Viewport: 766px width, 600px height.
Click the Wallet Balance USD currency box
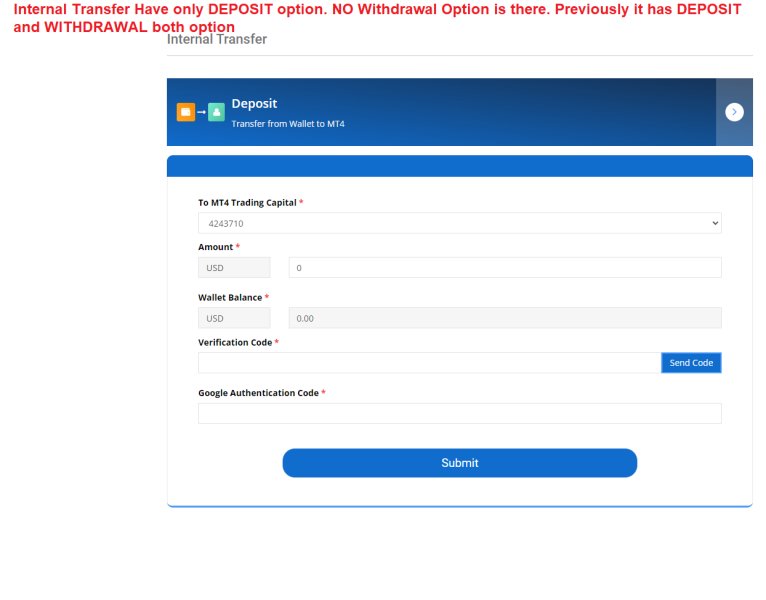(234, 318)
